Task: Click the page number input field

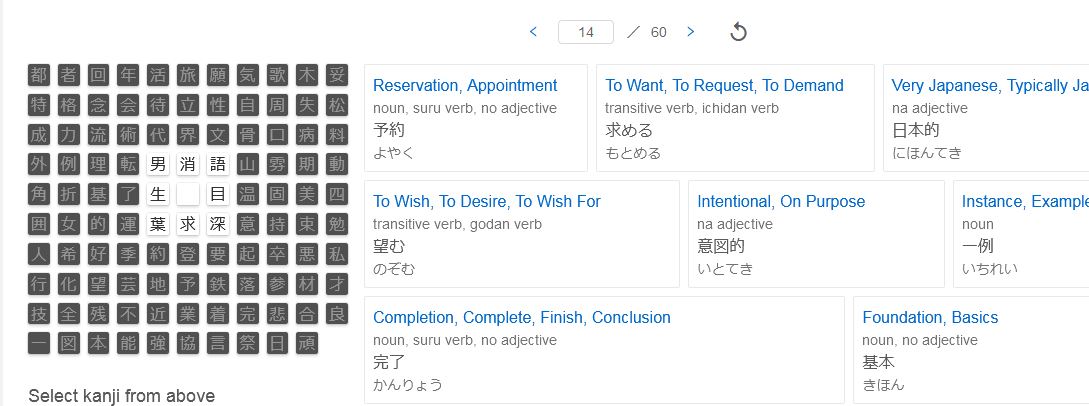Action: click(x=586, y=32)
